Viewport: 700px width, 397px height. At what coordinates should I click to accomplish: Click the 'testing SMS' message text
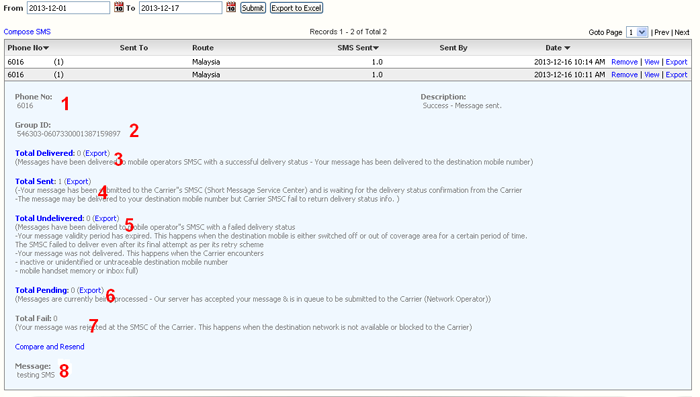[x=36, y=375]
